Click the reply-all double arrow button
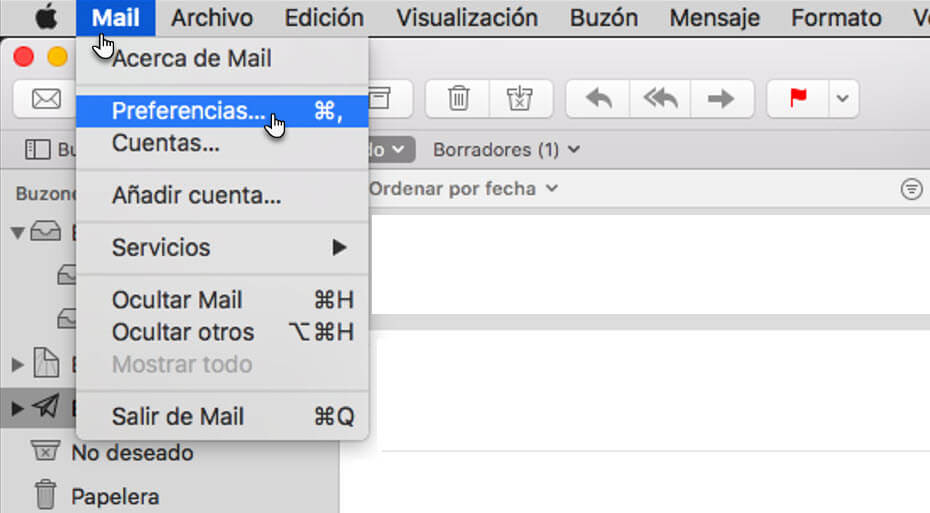This screenshot has width=930, height=513. [660, 98]
